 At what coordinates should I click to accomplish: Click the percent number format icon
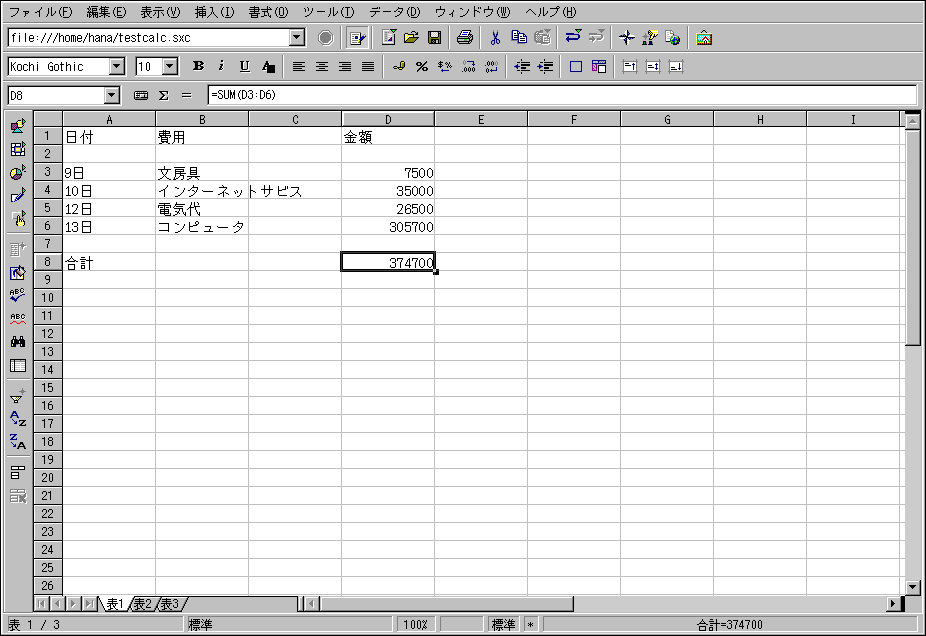pos(421,67)
